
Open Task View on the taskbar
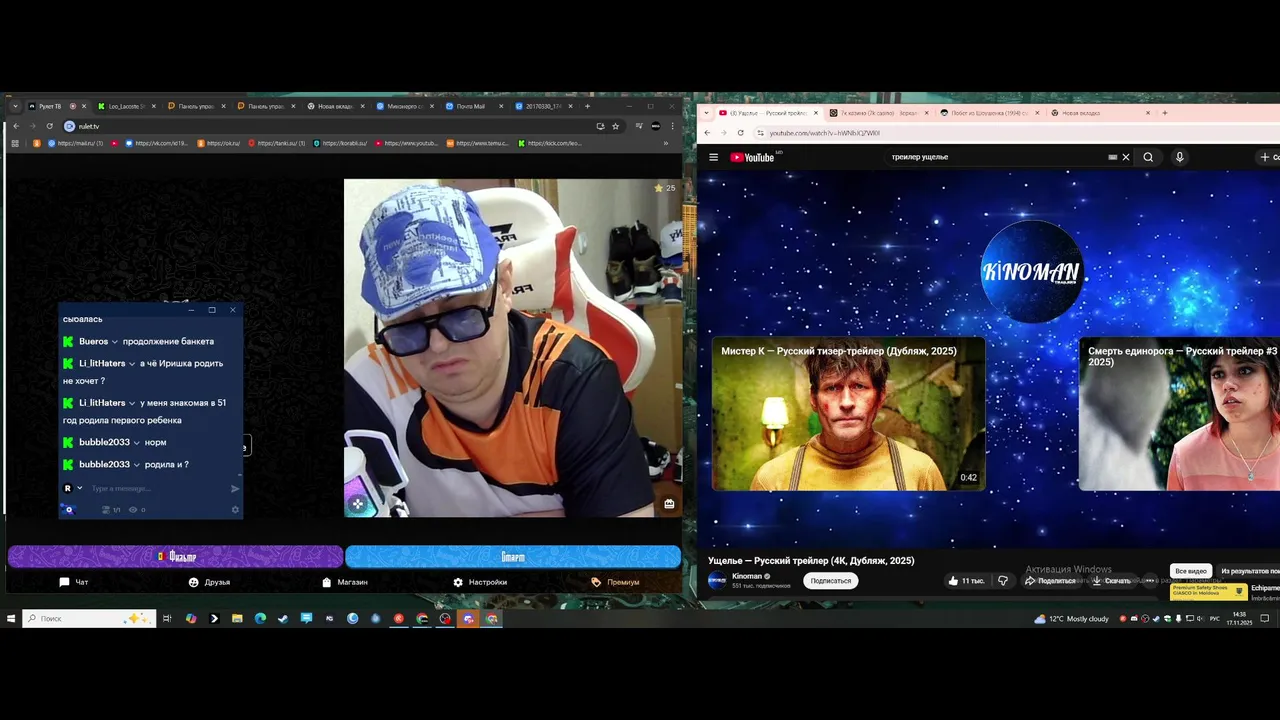167,619
